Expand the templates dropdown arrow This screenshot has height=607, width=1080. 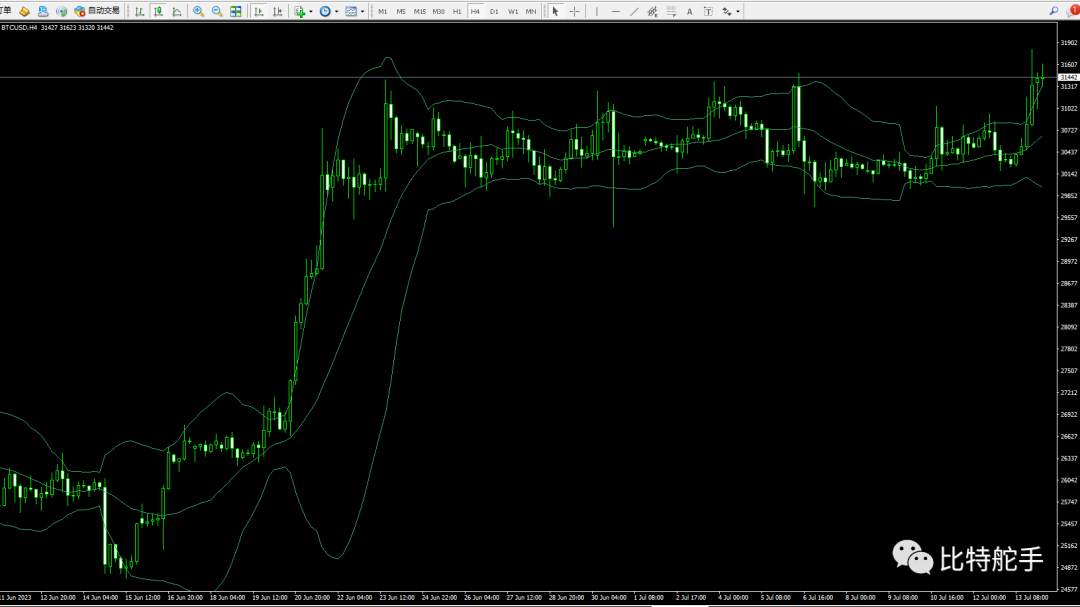pyautogui.click(x=362, y=12)
